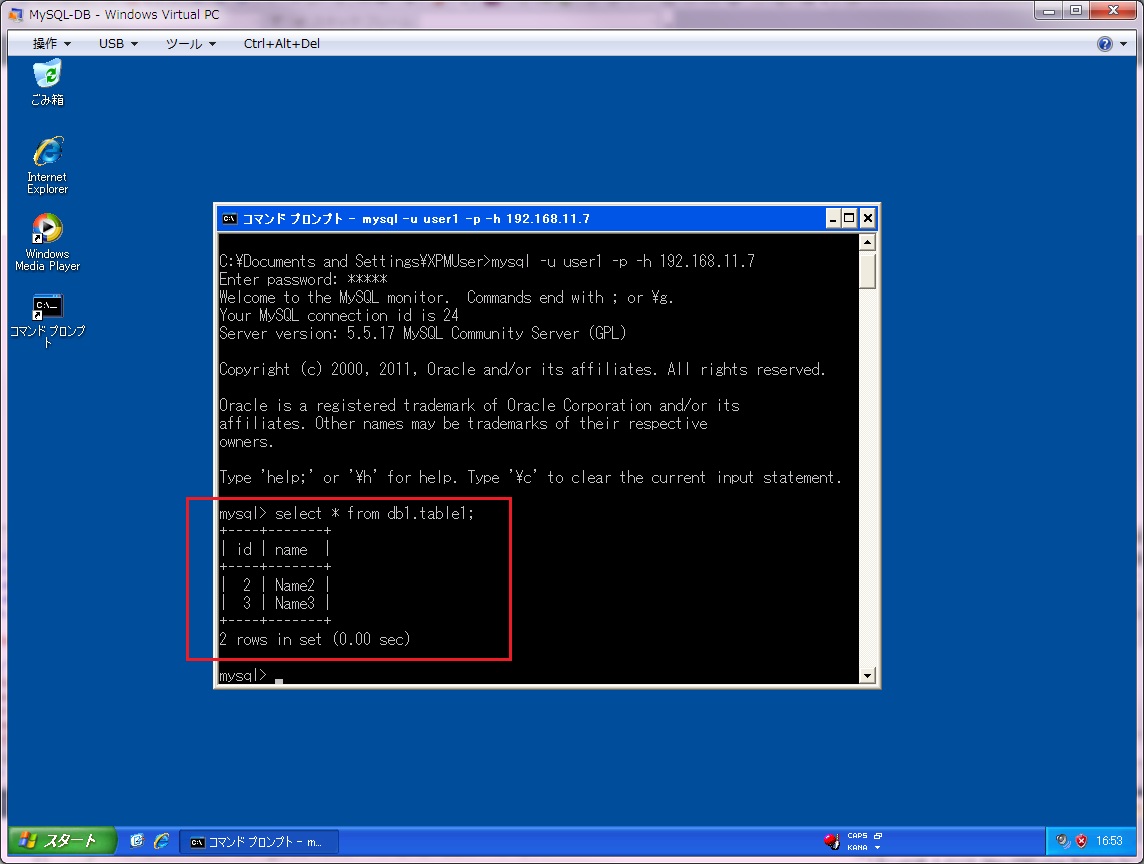The height and width of the screenshot is (864, 1144).
Task: Select the コマンド プロンプト taskbar button
Action: pyautogui.click(x=259, y=841)
